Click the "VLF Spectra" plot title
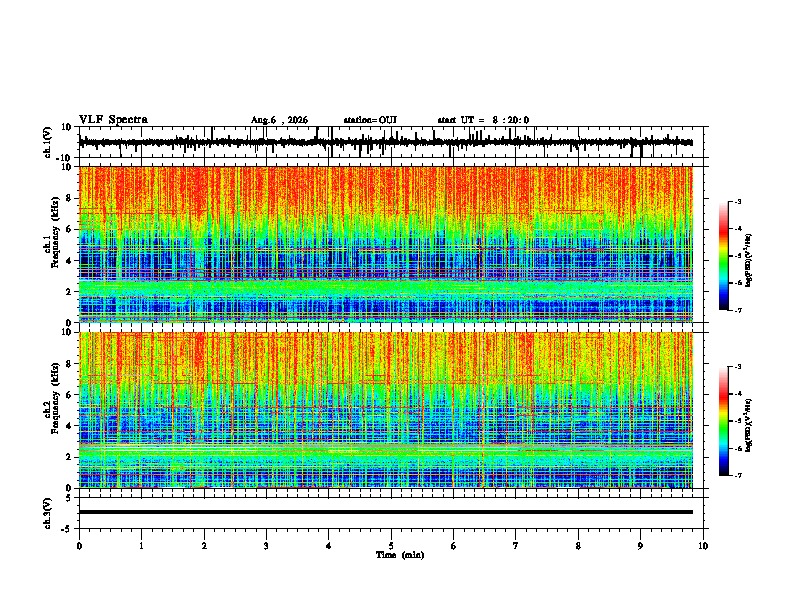 [113, 120]
